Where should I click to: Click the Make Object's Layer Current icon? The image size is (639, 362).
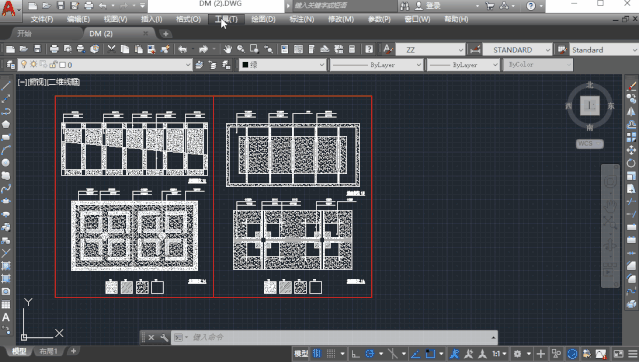click(199, 64)
